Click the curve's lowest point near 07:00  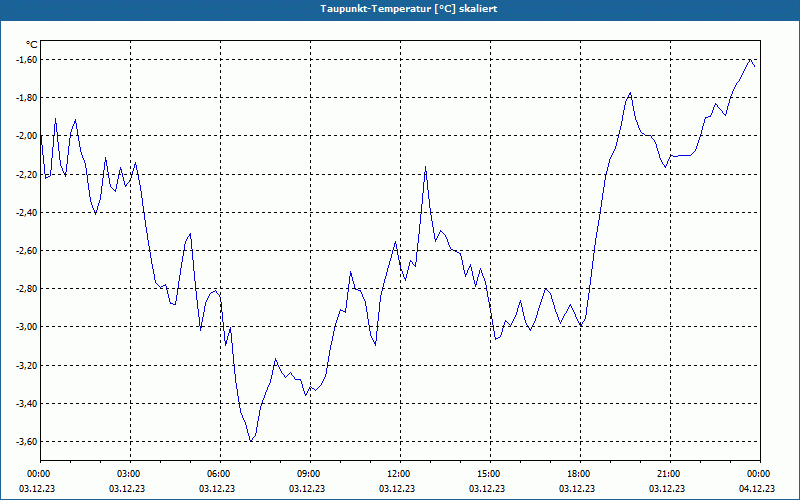click(x=251, y=441)
